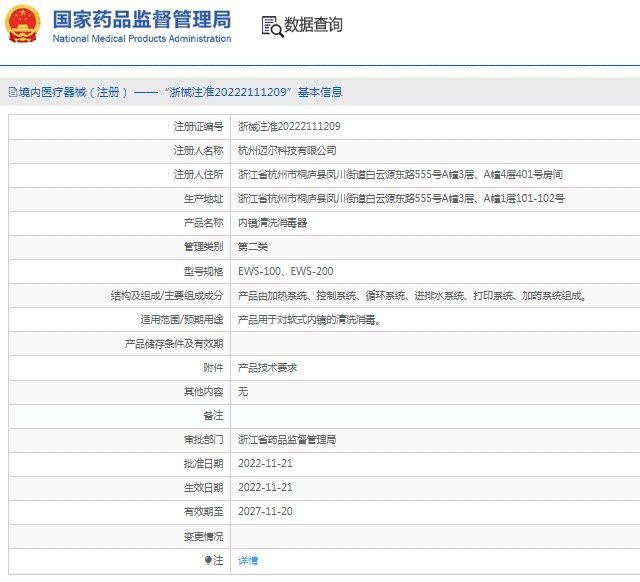Click the structure composition description text
Screen dimensions: 640x582
point(412,295)
